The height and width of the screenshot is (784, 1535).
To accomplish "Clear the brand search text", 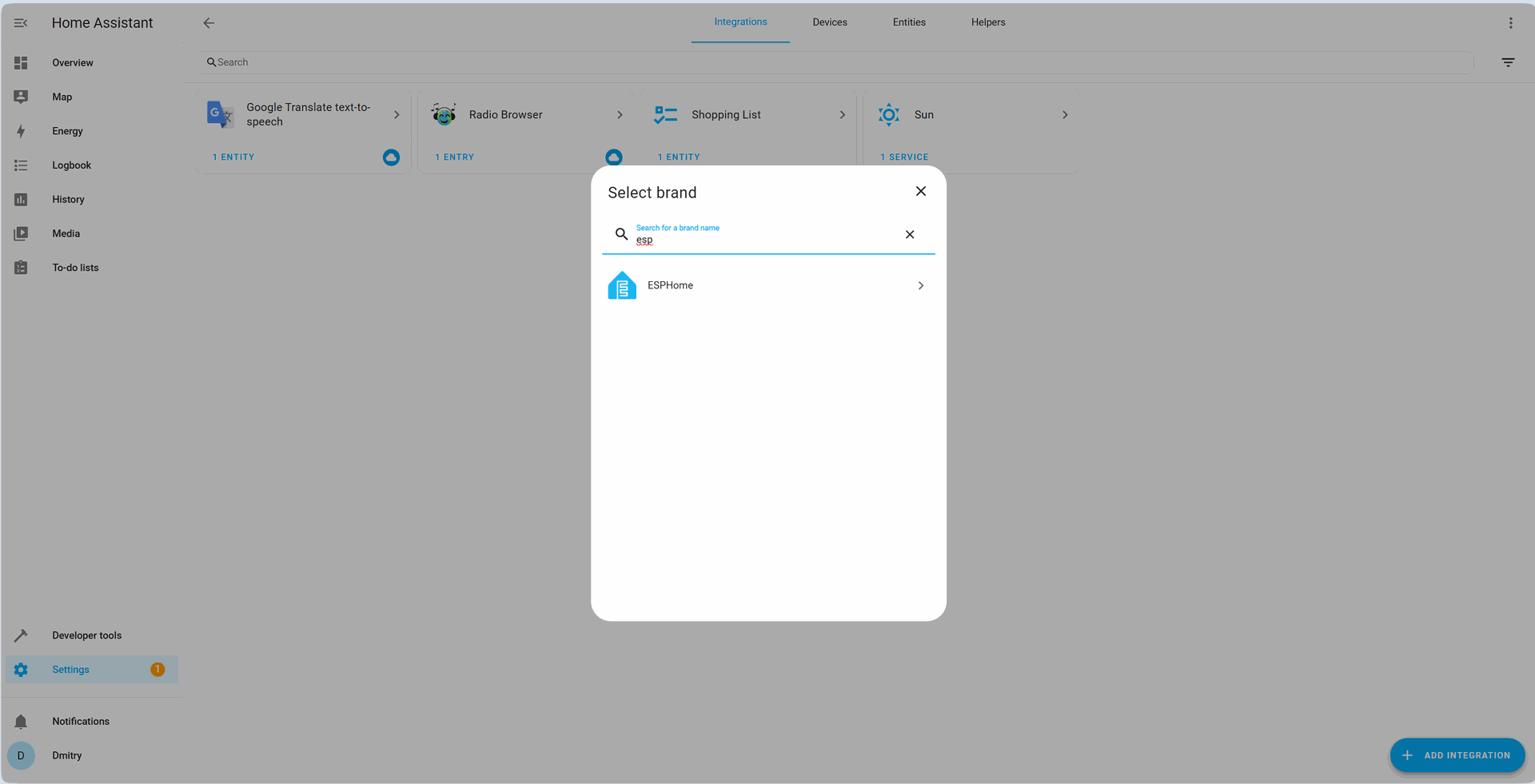I will 910,234.
